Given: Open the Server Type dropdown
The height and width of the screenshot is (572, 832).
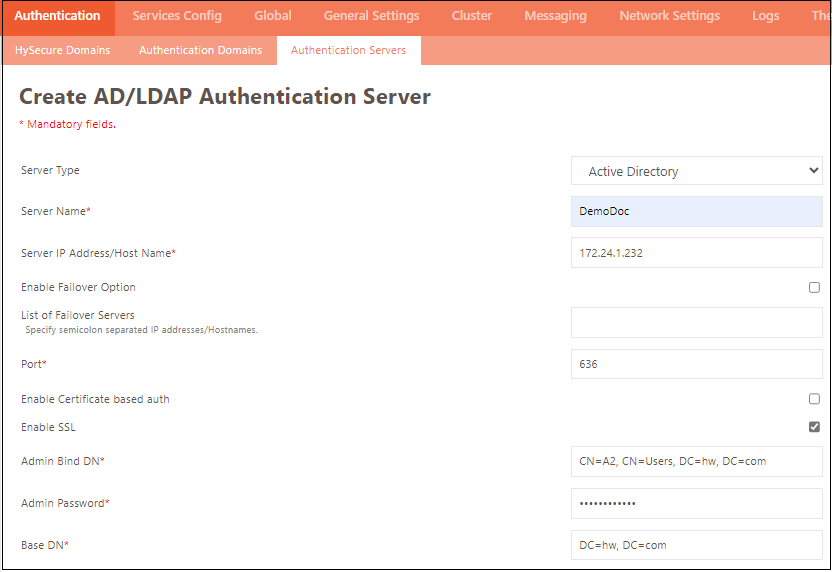Looking at the screenshot, I should pos(696,171).
